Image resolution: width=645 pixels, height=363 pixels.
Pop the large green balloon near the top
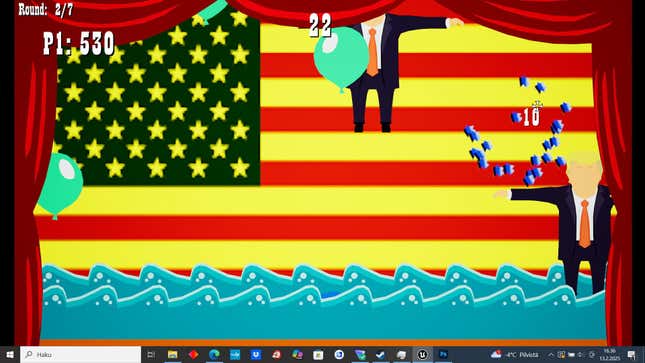[341, 57]
